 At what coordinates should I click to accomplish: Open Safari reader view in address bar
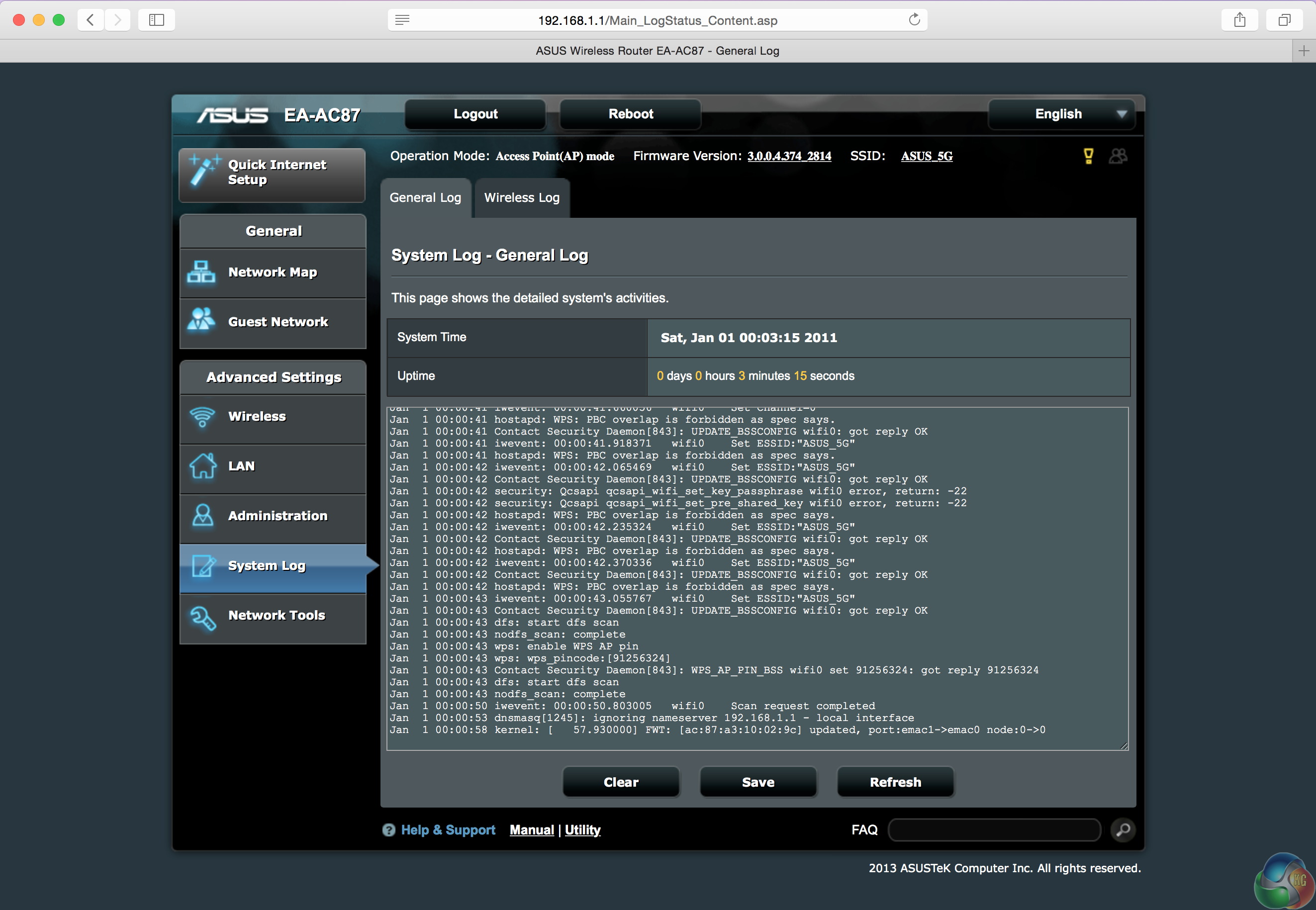tap(402, 20)
